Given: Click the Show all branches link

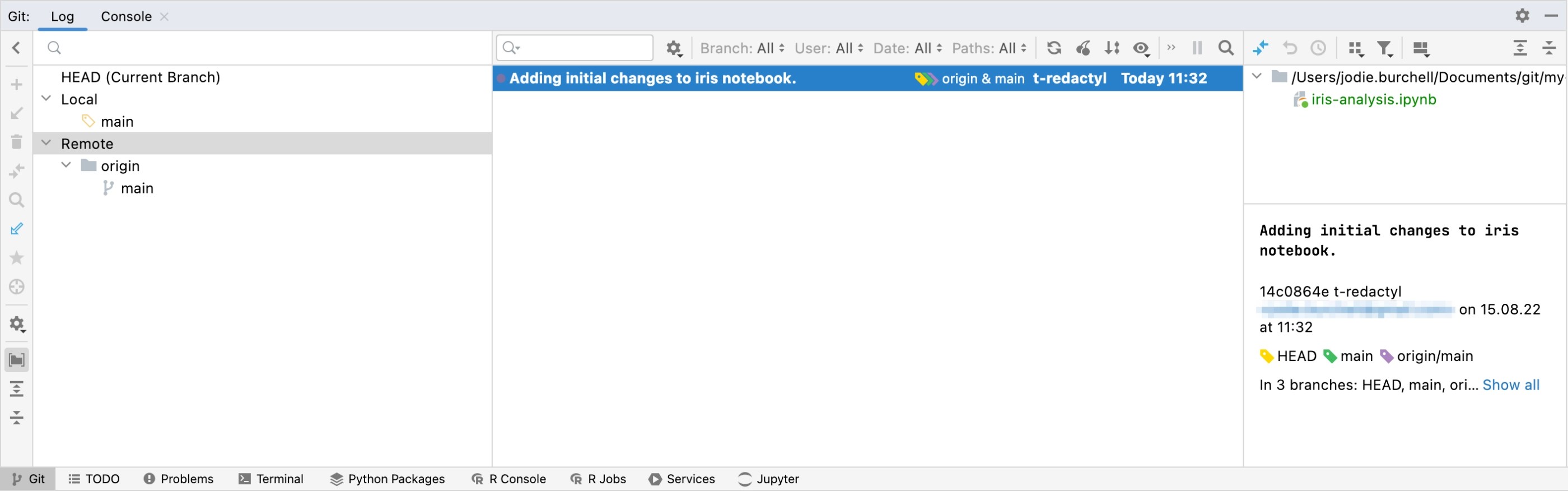Looking at the screenshot, I should point(1512,385).
